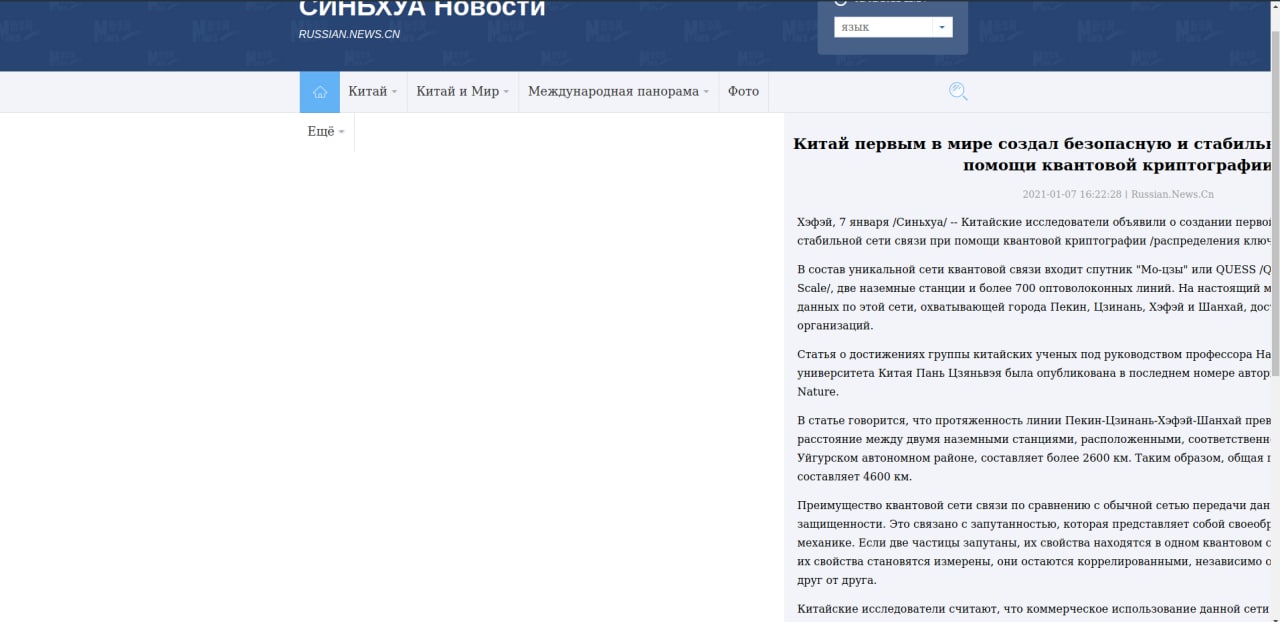Open the Фото section

[743, 92]
